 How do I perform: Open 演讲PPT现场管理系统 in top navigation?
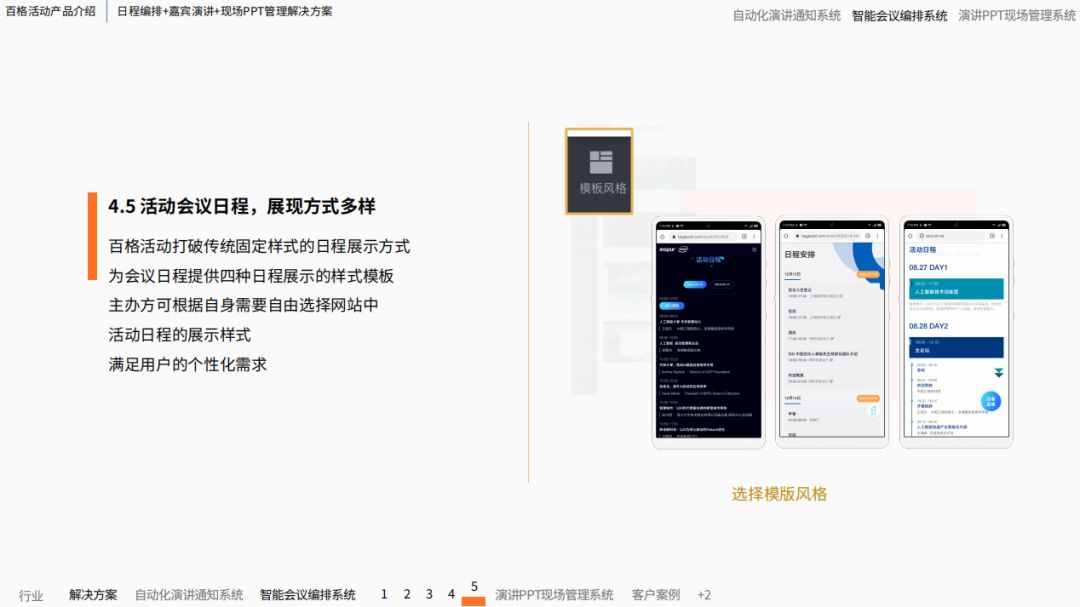1017,15
